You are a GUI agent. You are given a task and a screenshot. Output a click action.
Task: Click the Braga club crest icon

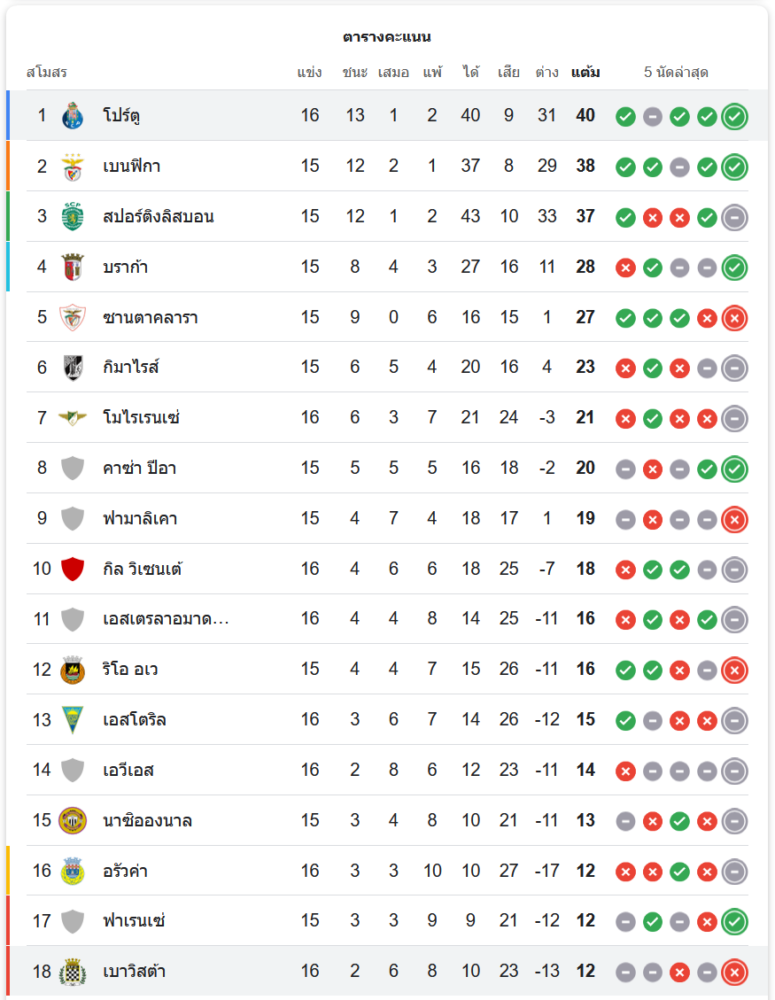(x=72, y=267)
